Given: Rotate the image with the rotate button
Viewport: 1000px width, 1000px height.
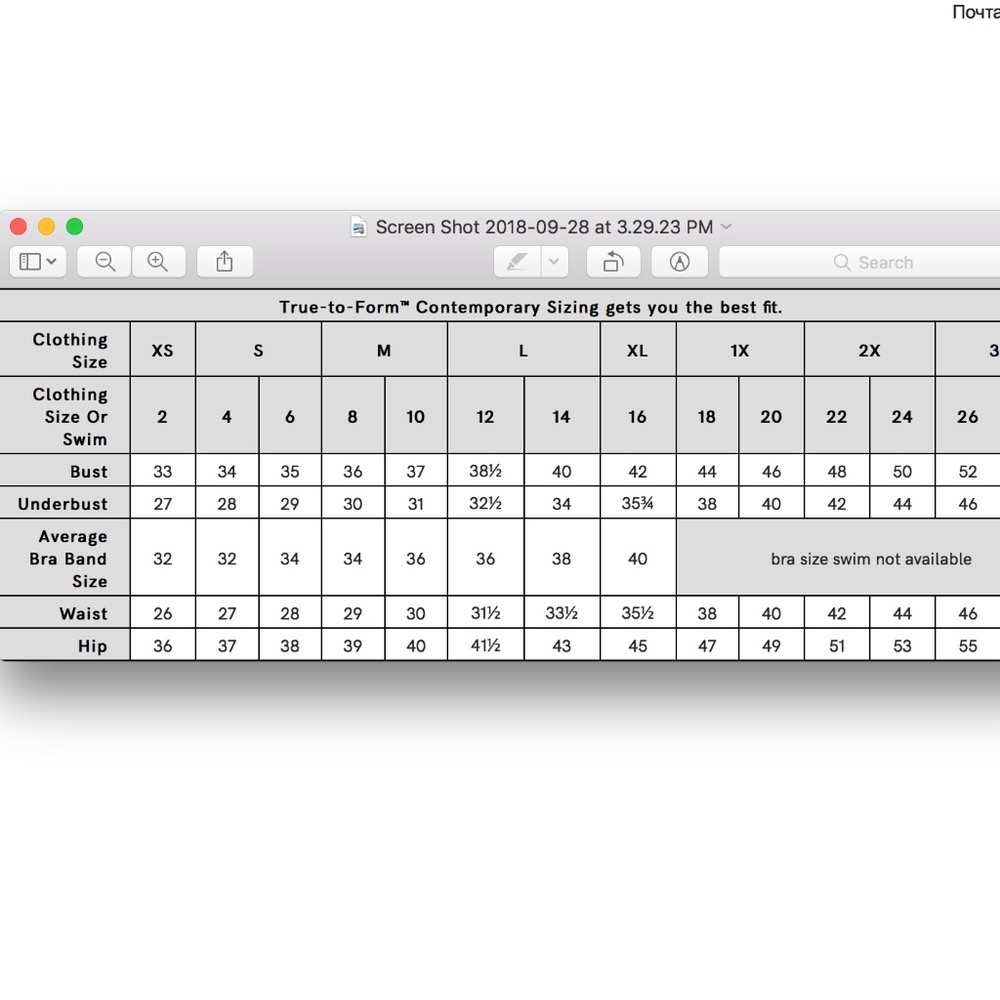Looking at the screenshot, I should (614, 261).
